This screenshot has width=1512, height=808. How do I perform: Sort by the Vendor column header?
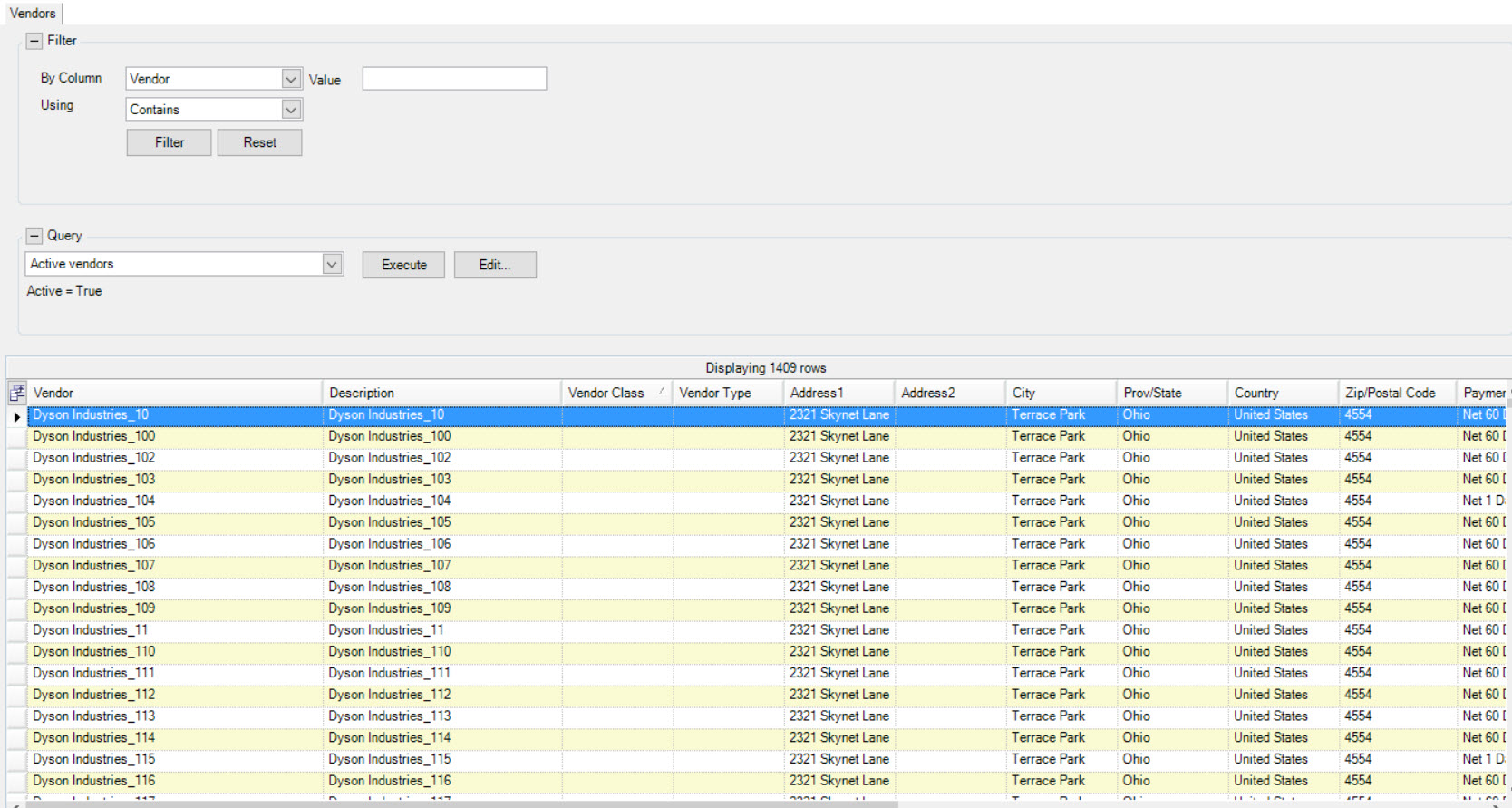pos(175,393)
